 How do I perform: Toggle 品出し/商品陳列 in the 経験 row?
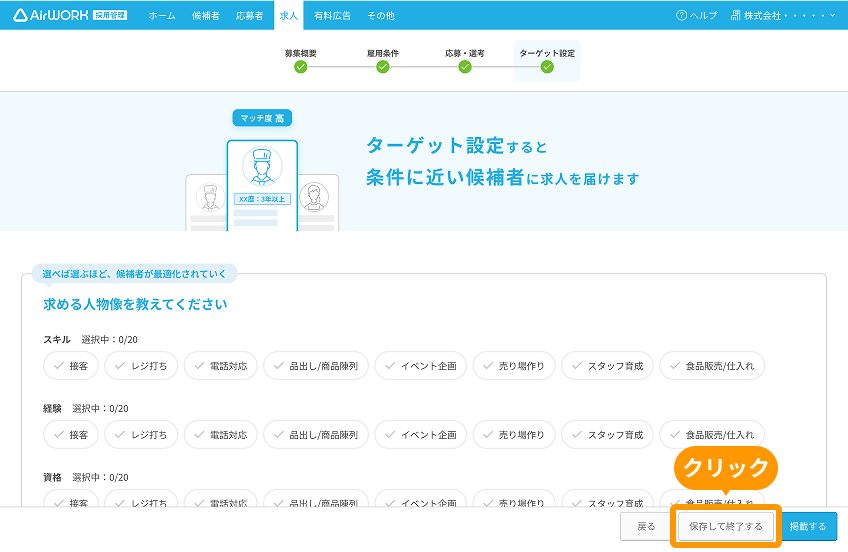click(x=316, y=435)
